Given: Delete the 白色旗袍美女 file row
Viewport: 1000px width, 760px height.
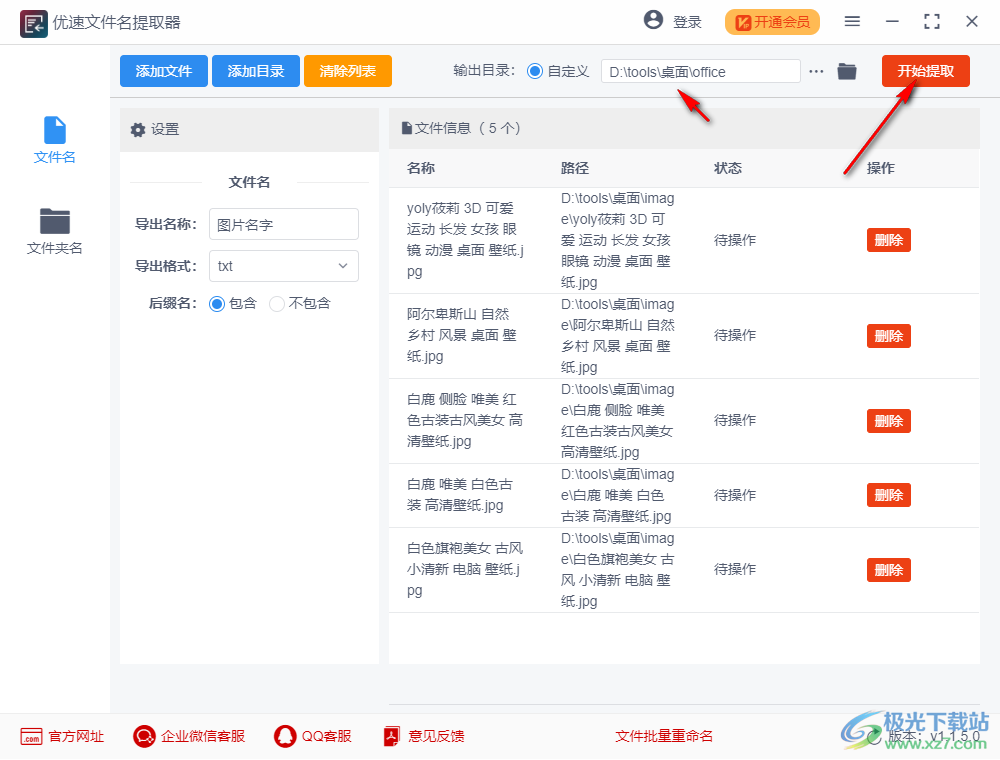Looking at the screenshot, I should (888, 570).
